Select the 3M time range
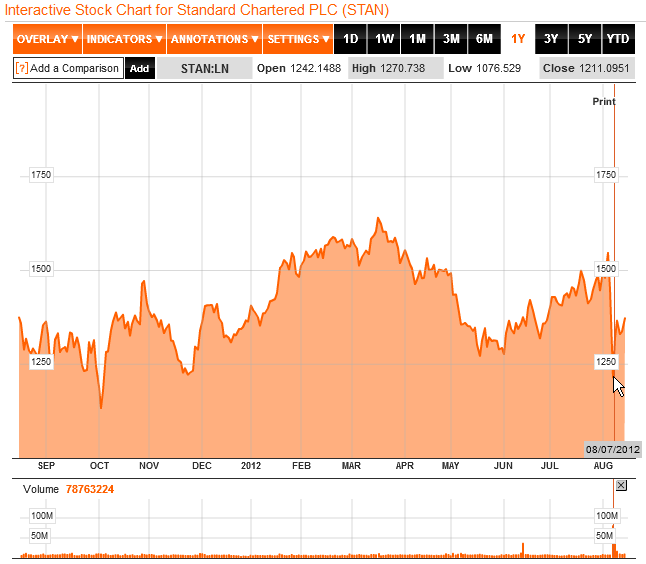Image resolution: width=646 pixels, height=564 pixels. (x=451, y=39)
